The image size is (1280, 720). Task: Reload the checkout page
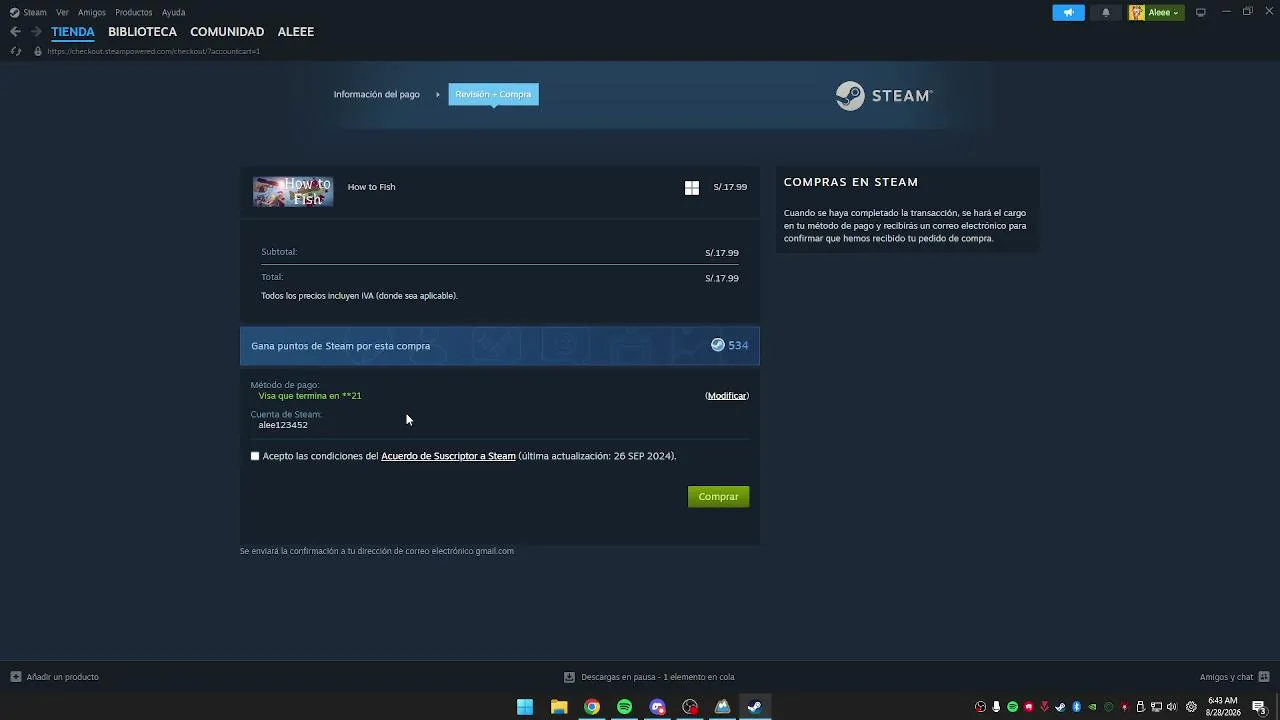tap(15, 51)
